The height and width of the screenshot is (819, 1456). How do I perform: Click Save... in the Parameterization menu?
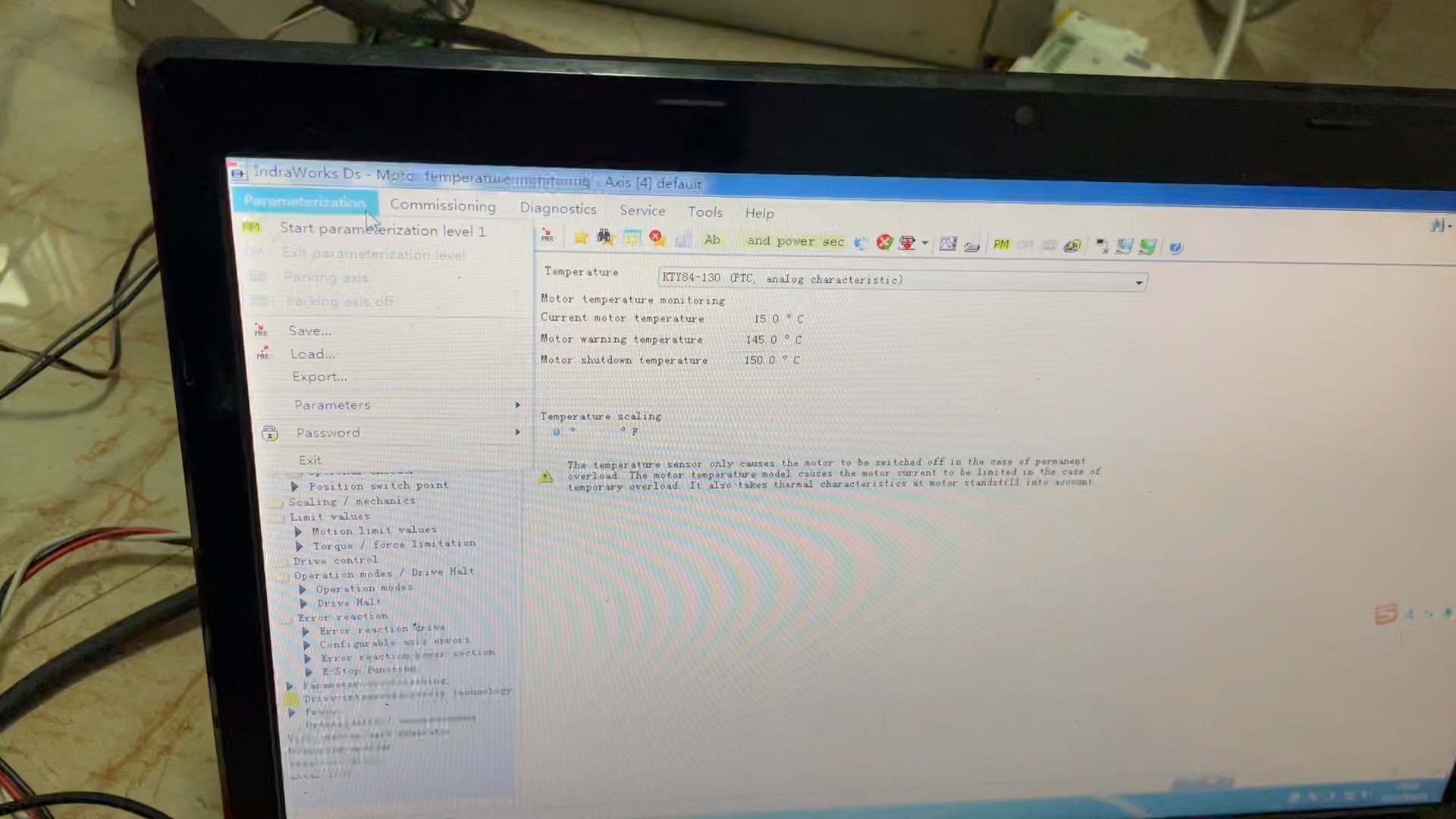(308, 330)
